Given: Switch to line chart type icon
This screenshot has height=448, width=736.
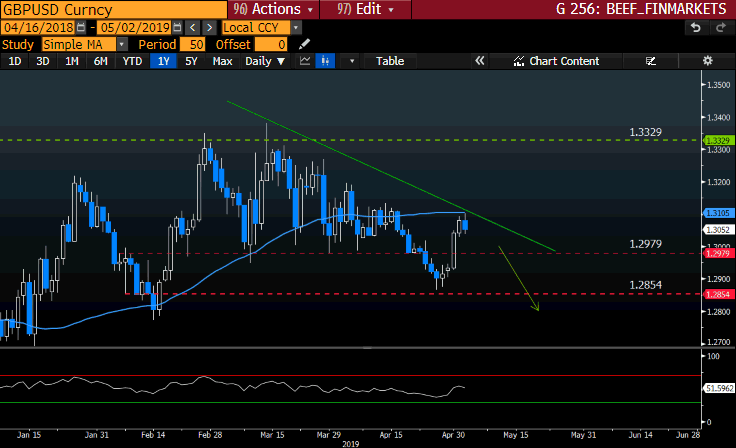Looking at the screenshot, I should point(303,61).
